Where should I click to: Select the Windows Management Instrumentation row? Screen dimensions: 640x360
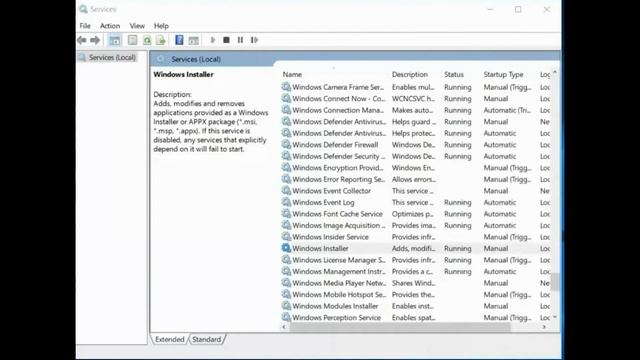[416, 271]
